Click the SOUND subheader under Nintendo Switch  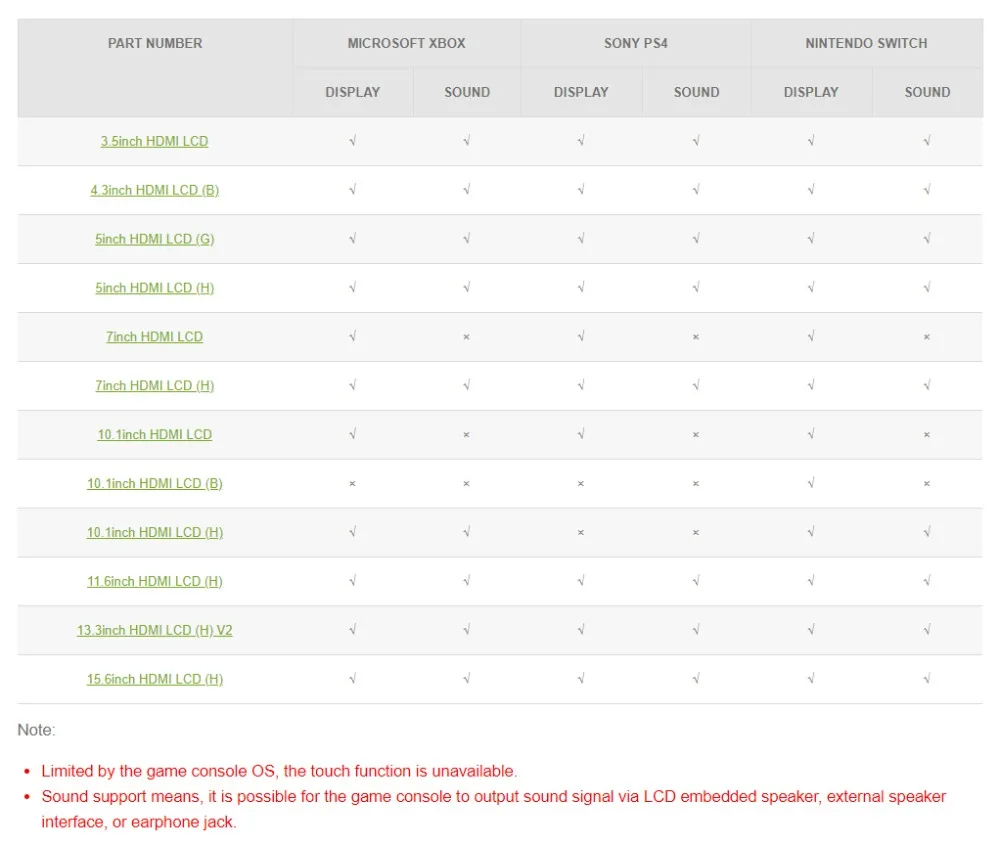(x=927, y=92)
